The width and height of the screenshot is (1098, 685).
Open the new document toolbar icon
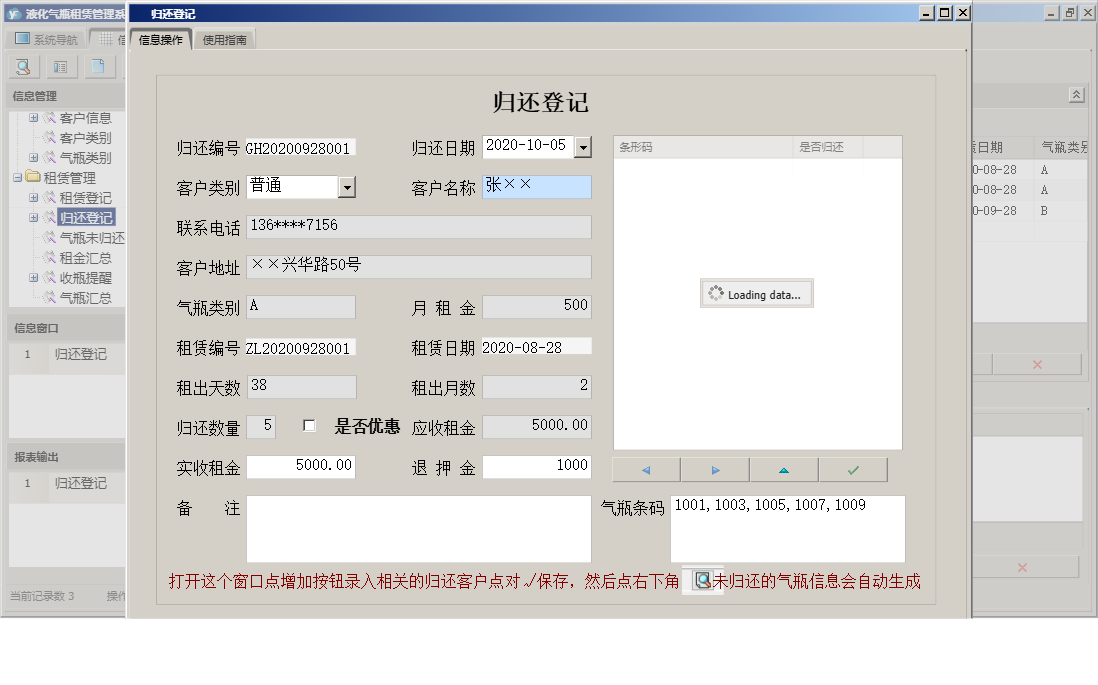click(97, 66)
